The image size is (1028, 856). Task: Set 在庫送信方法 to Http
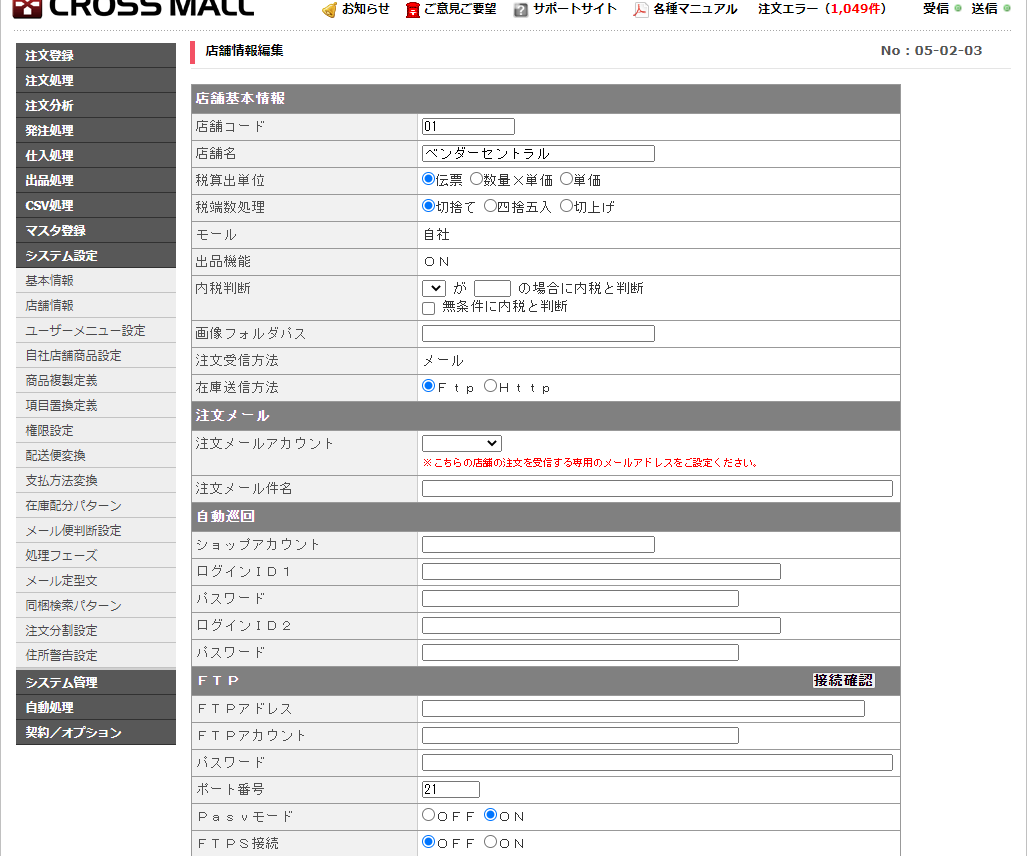coord(493,385)
